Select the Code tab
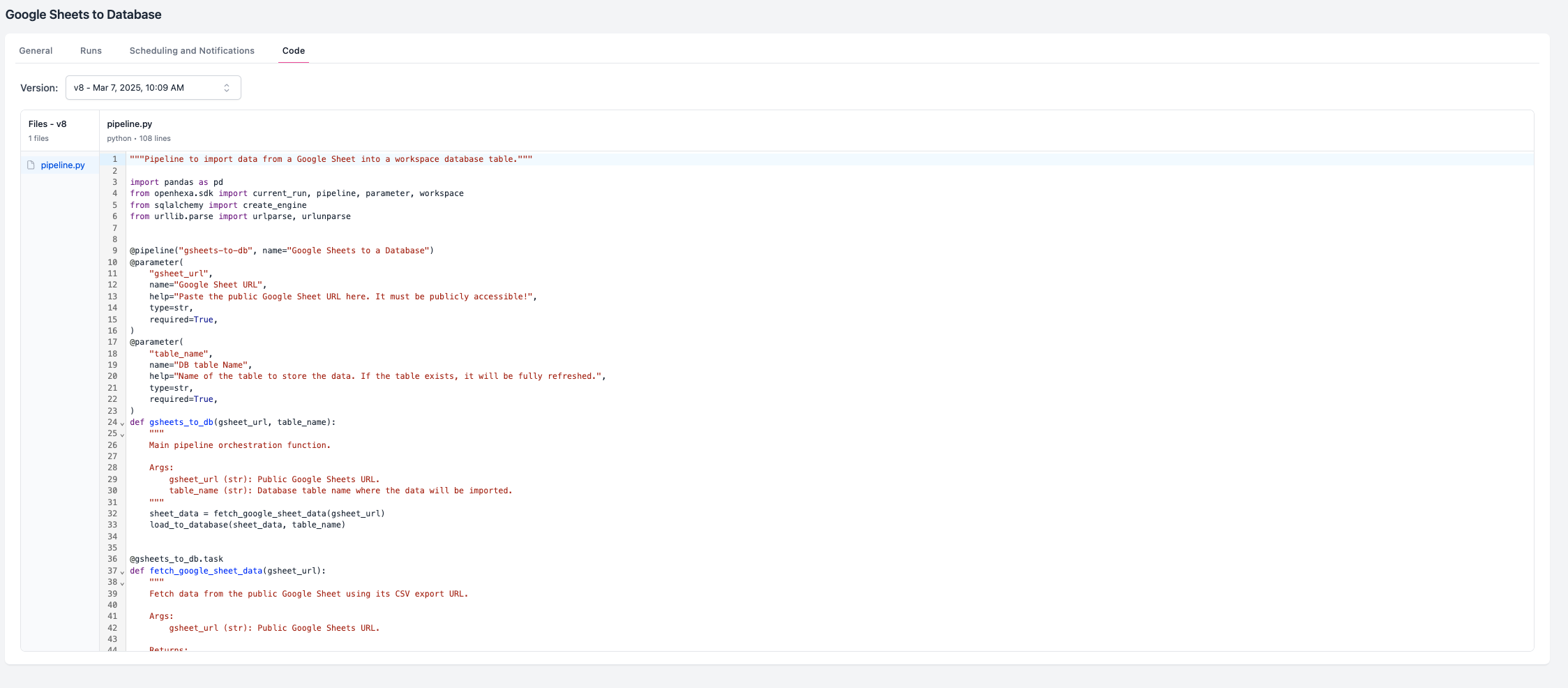The width and height of the screenshot is (1568, 688). (293, 50)
